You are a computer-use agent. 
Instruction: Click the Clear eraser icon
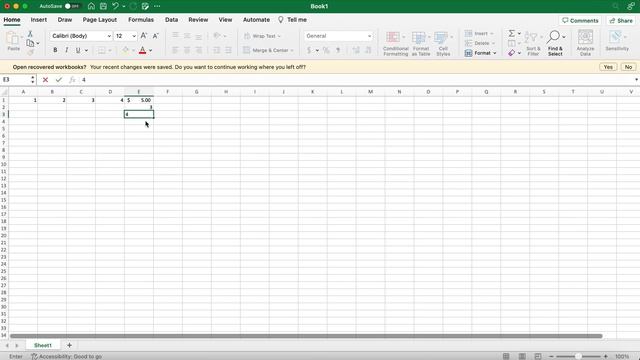click(511, 53)
